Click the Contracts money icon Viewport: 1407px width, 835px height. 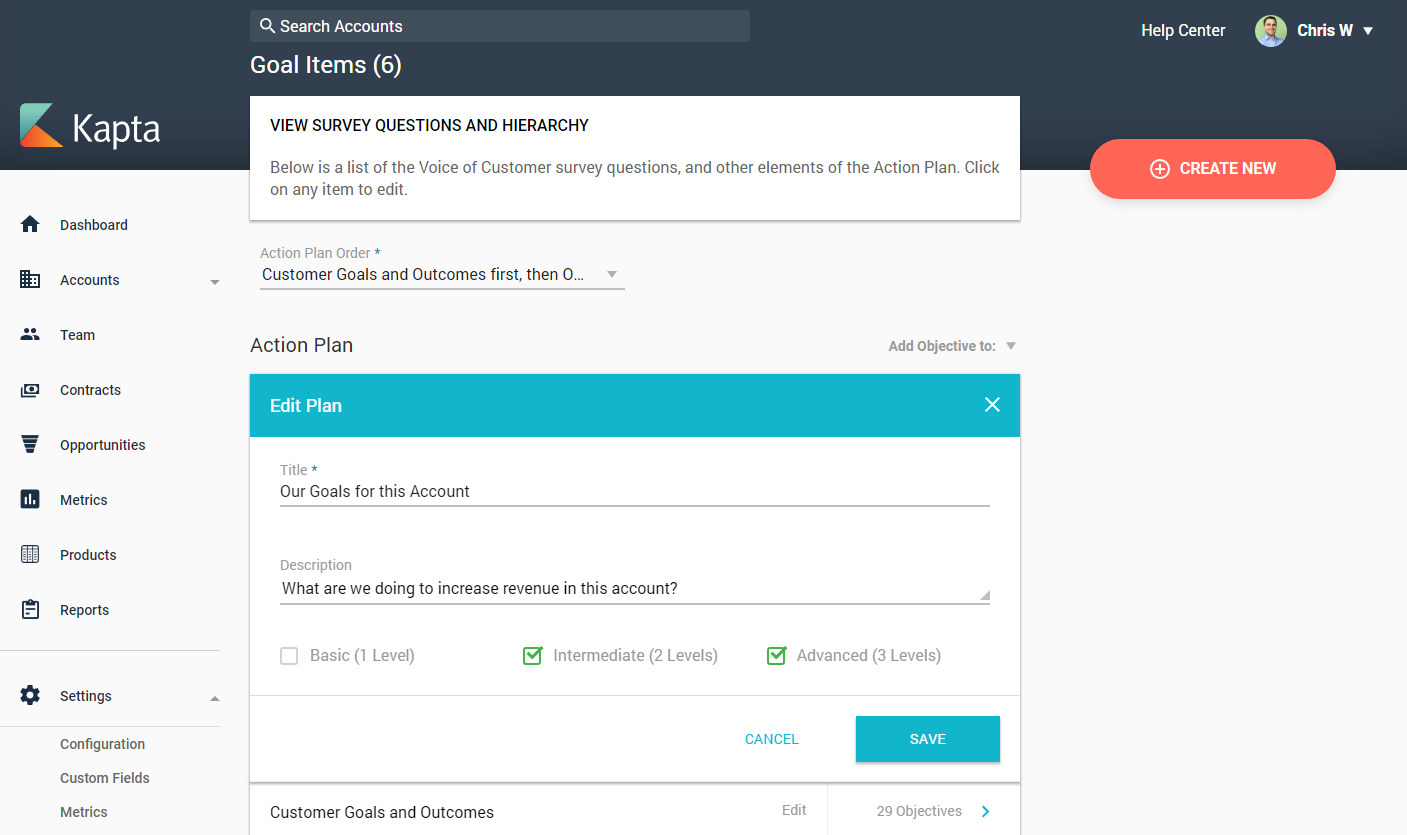point(30,390)
